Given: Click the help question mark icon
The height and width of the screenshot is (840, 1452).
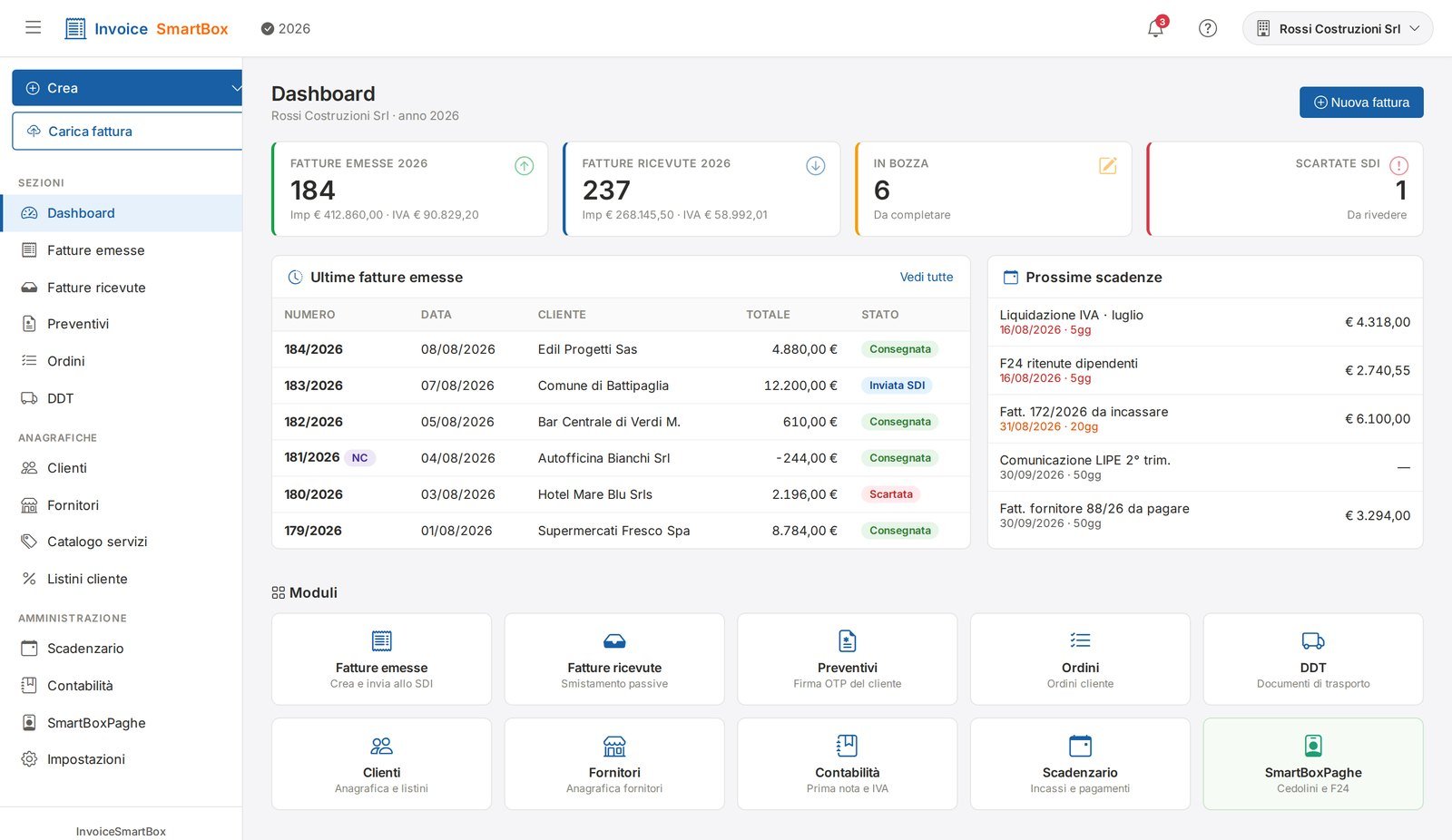Looking at the screenshot, I should [x=1207, y=28].
